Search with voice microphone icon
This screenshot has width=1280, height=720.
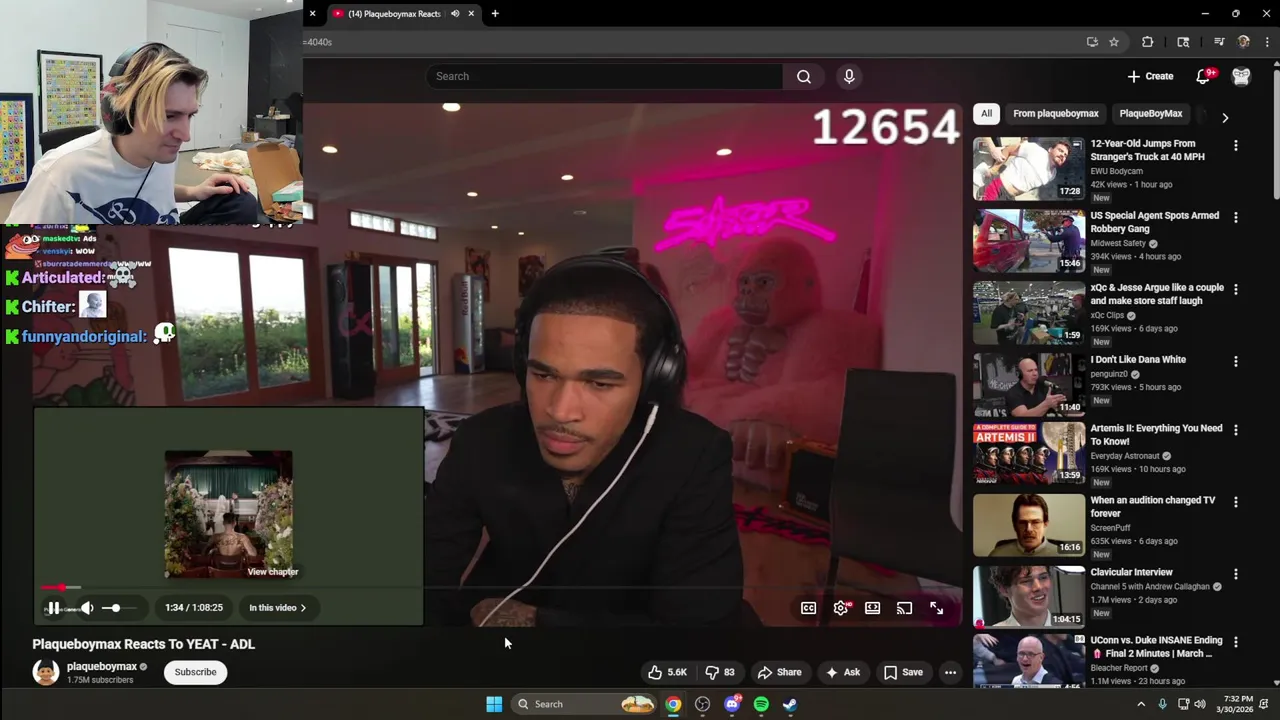[x=849, y=76]
